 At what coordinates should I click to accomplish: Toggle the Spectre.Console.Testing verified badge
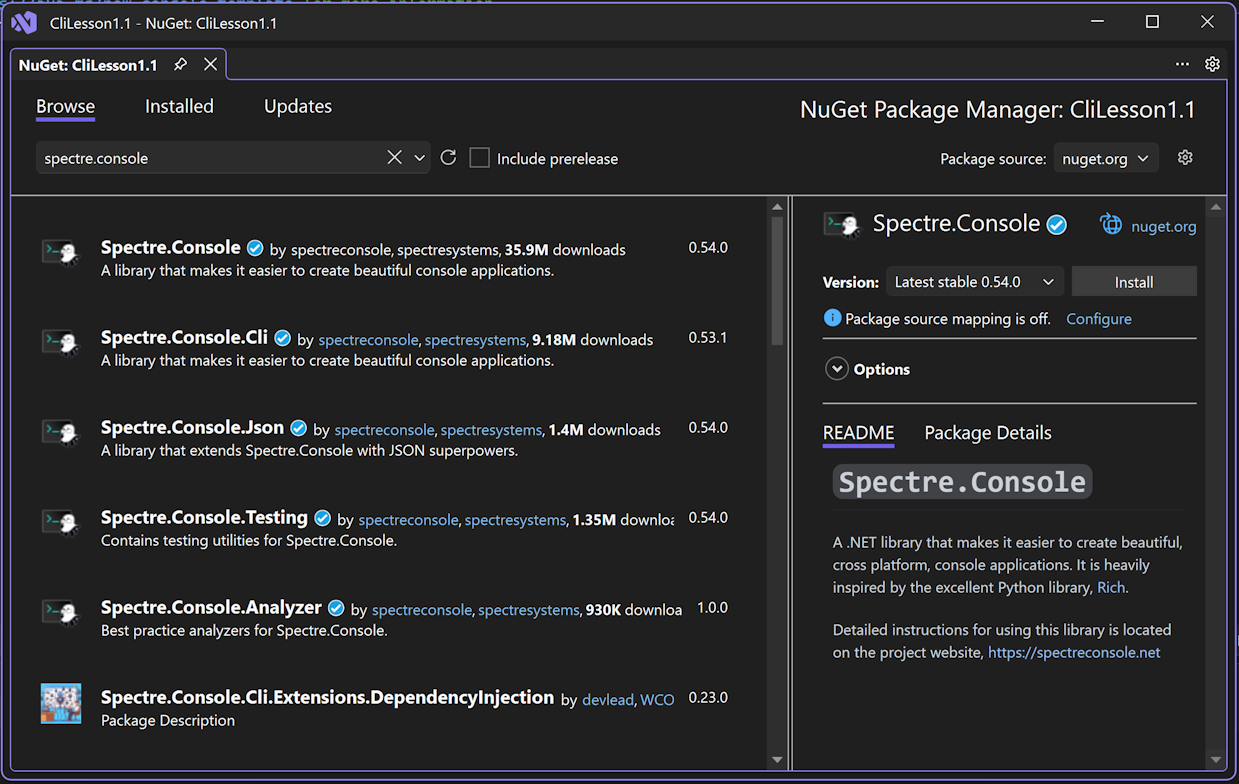(322, 517)
